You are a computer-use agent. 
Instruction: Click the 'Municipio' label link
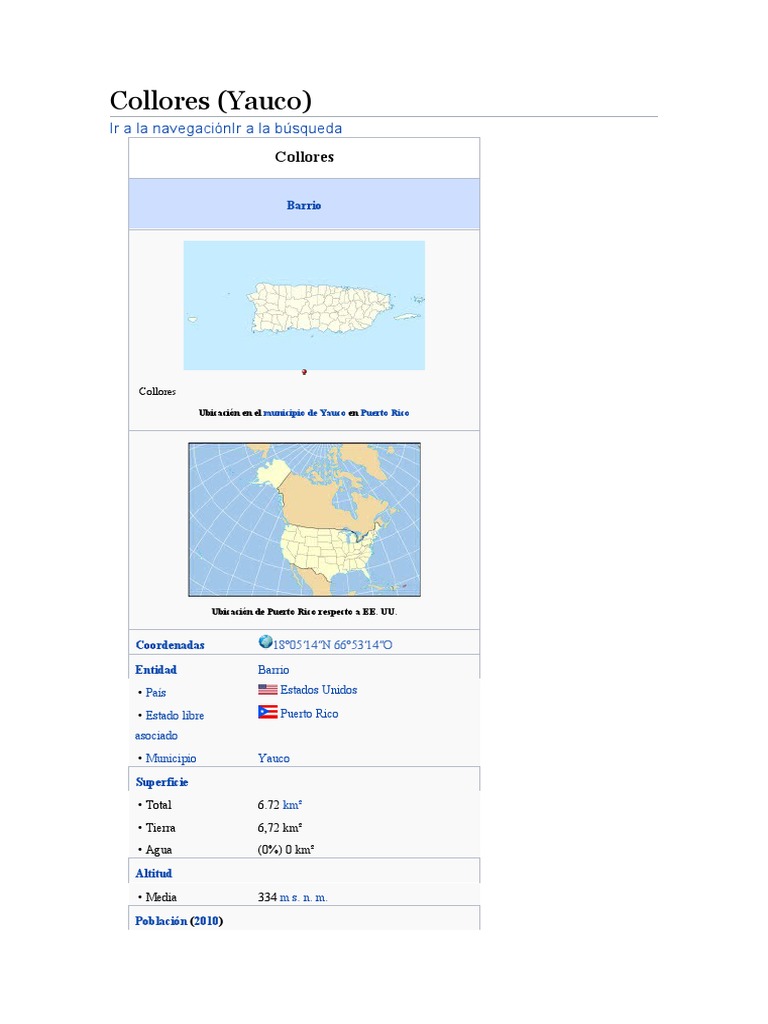[170, 758]
